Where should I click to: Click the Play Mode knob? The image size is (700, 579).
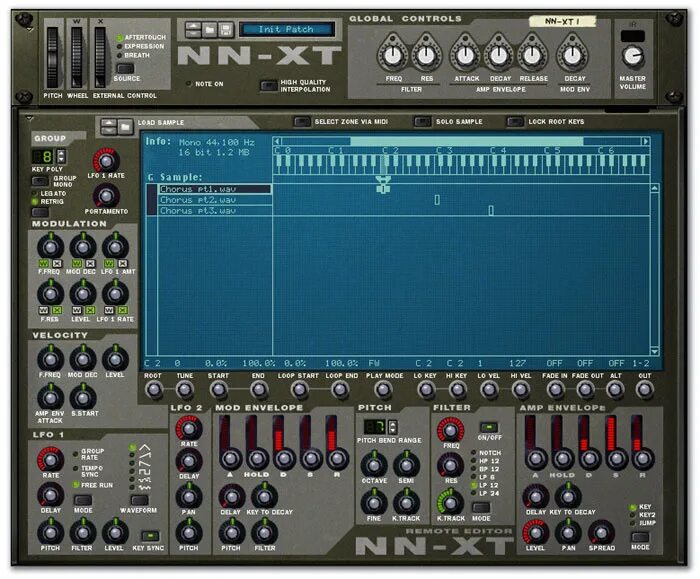(x=383, y=390)
